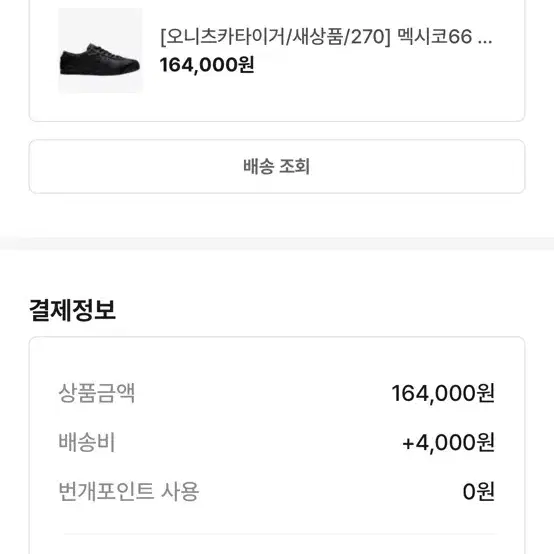Click the +4,000원 shipping fee amount

448,442
